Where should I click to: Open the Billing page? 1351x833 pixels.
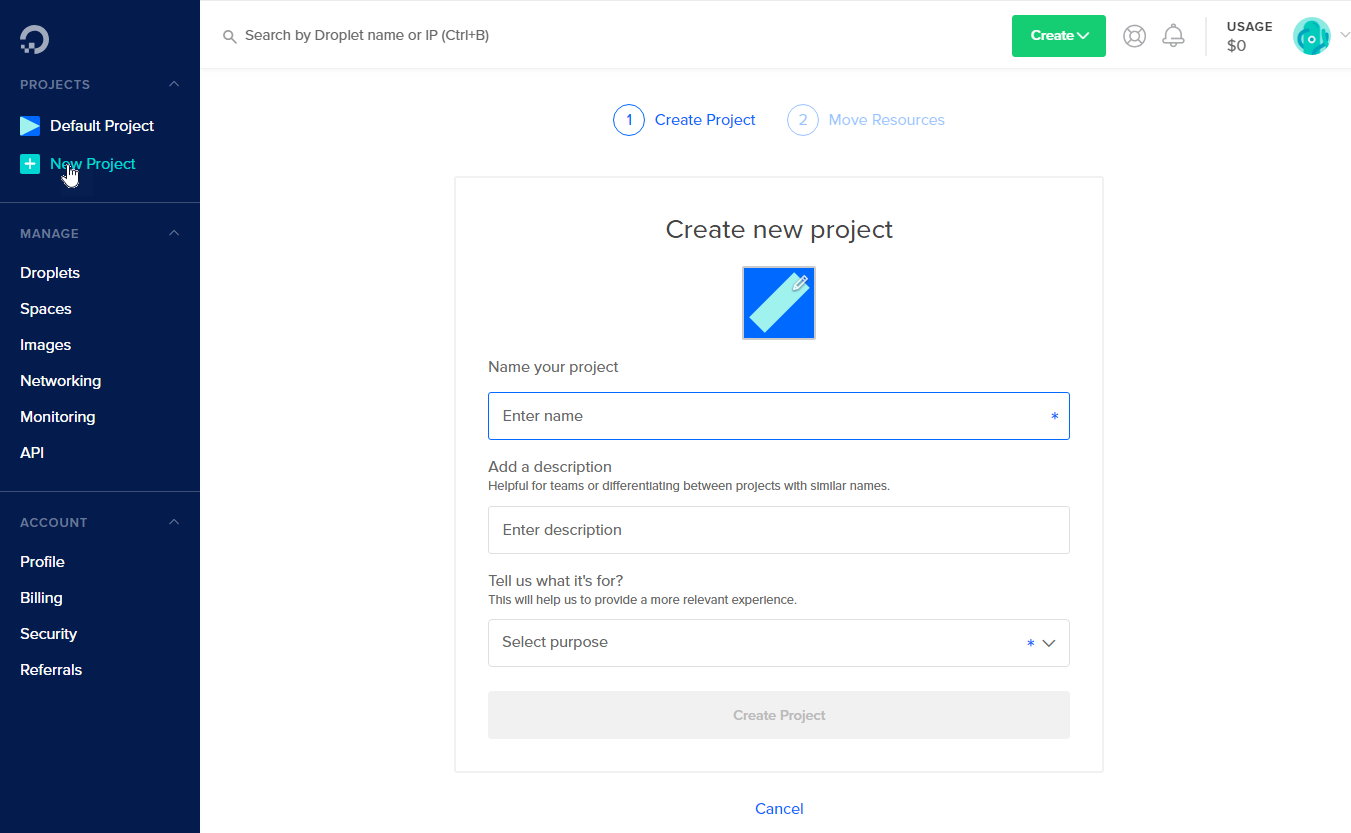pos(41,597)
